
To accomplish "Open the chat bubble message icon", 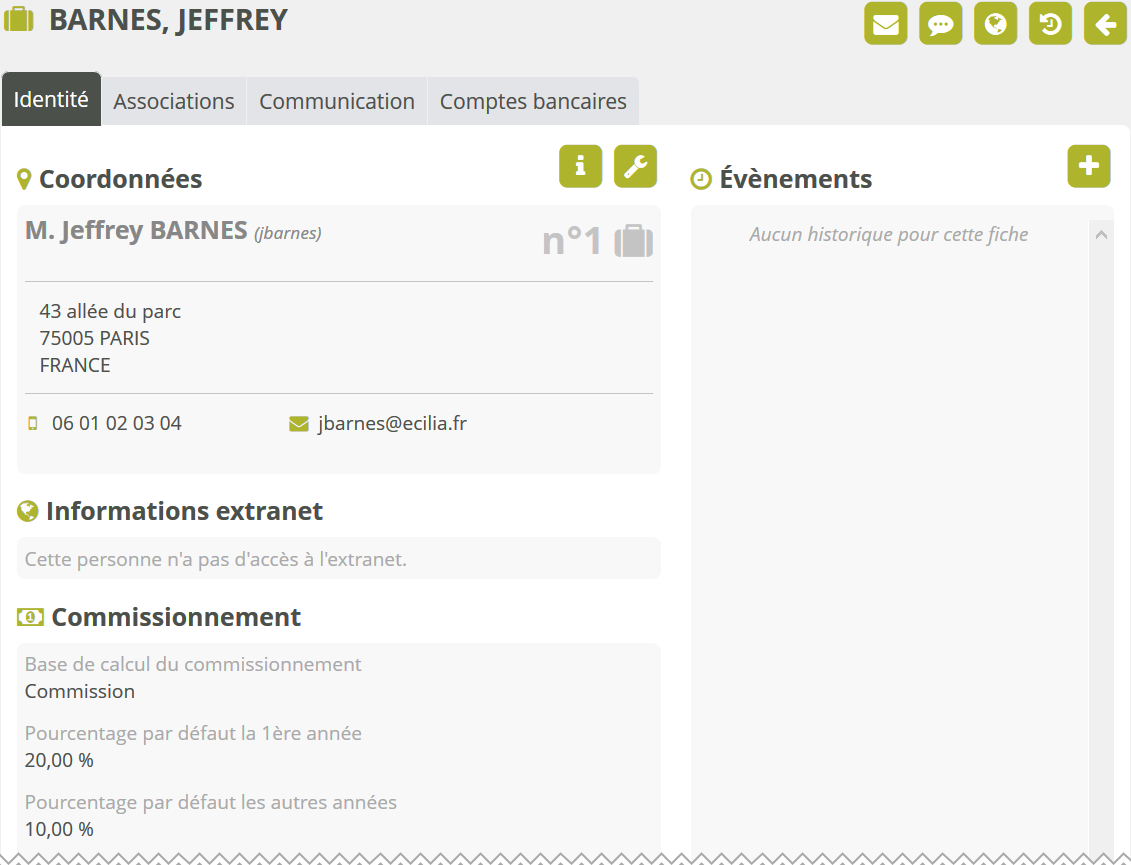I will pyautogui.click(x=940, y=25).
